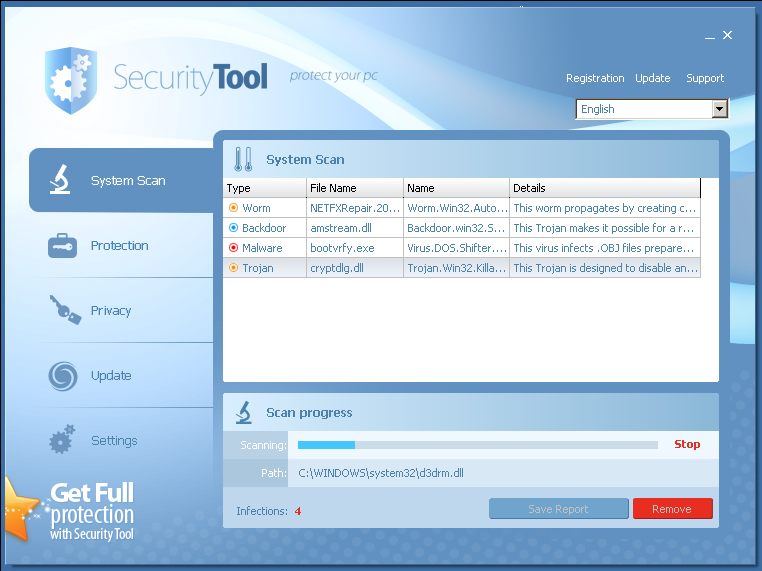Click 'This Trojan is designed to disable' details cell
762x571 pixels.
605,268
